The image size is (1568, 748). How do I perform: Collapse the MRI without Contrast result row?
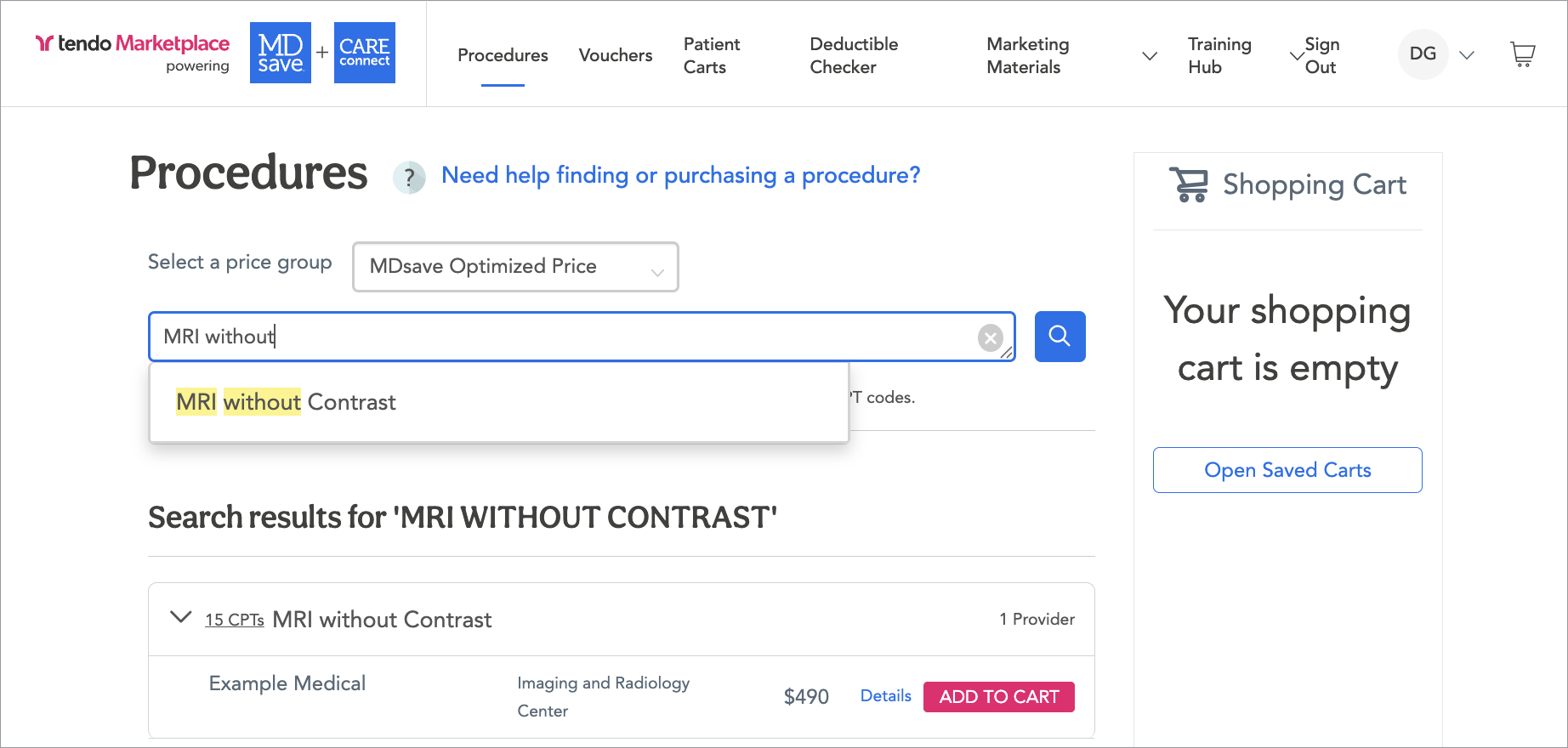180,617
